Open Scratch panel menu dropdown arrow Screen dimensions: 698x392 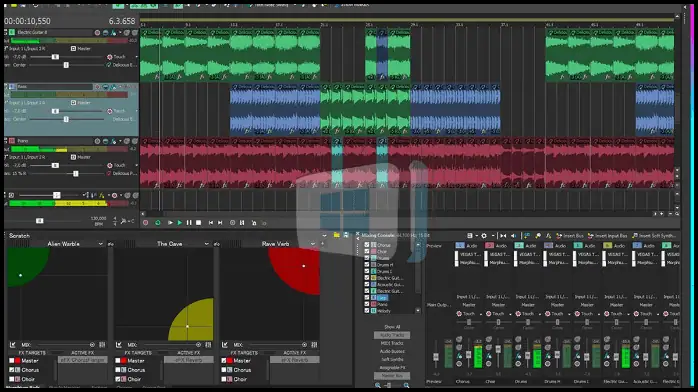click(325, 235)
